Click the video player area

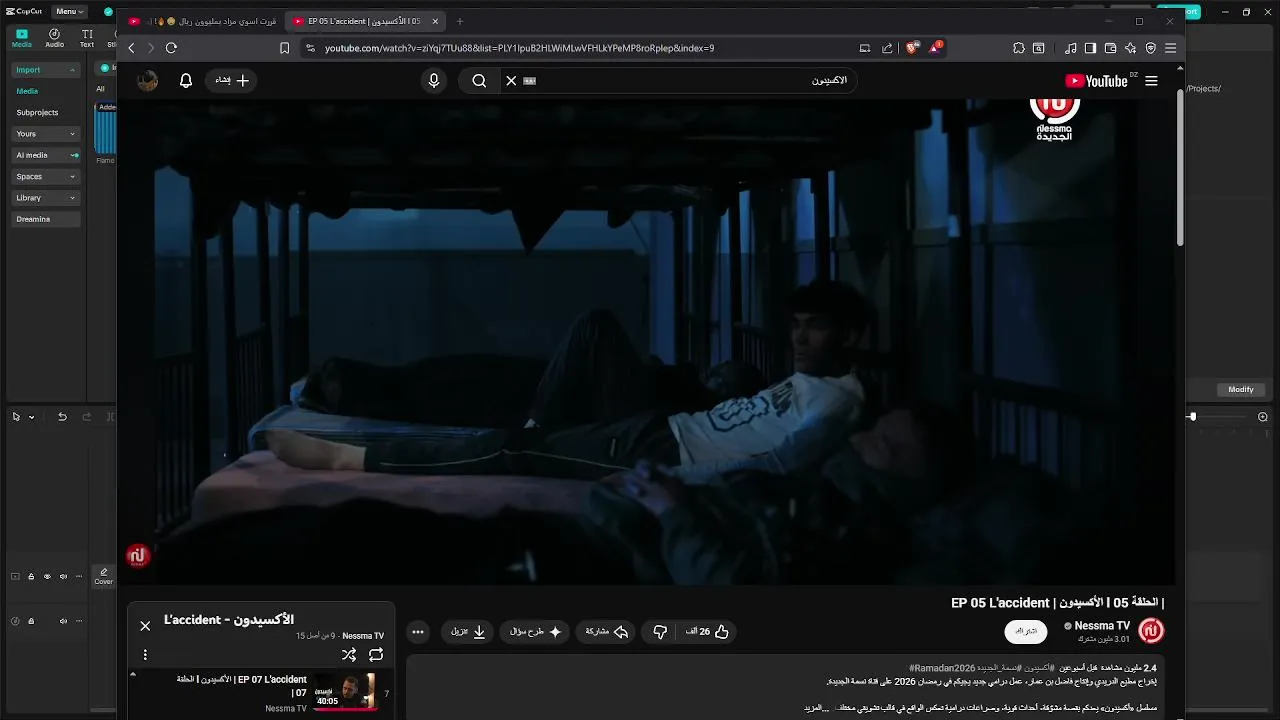[646, 341]
